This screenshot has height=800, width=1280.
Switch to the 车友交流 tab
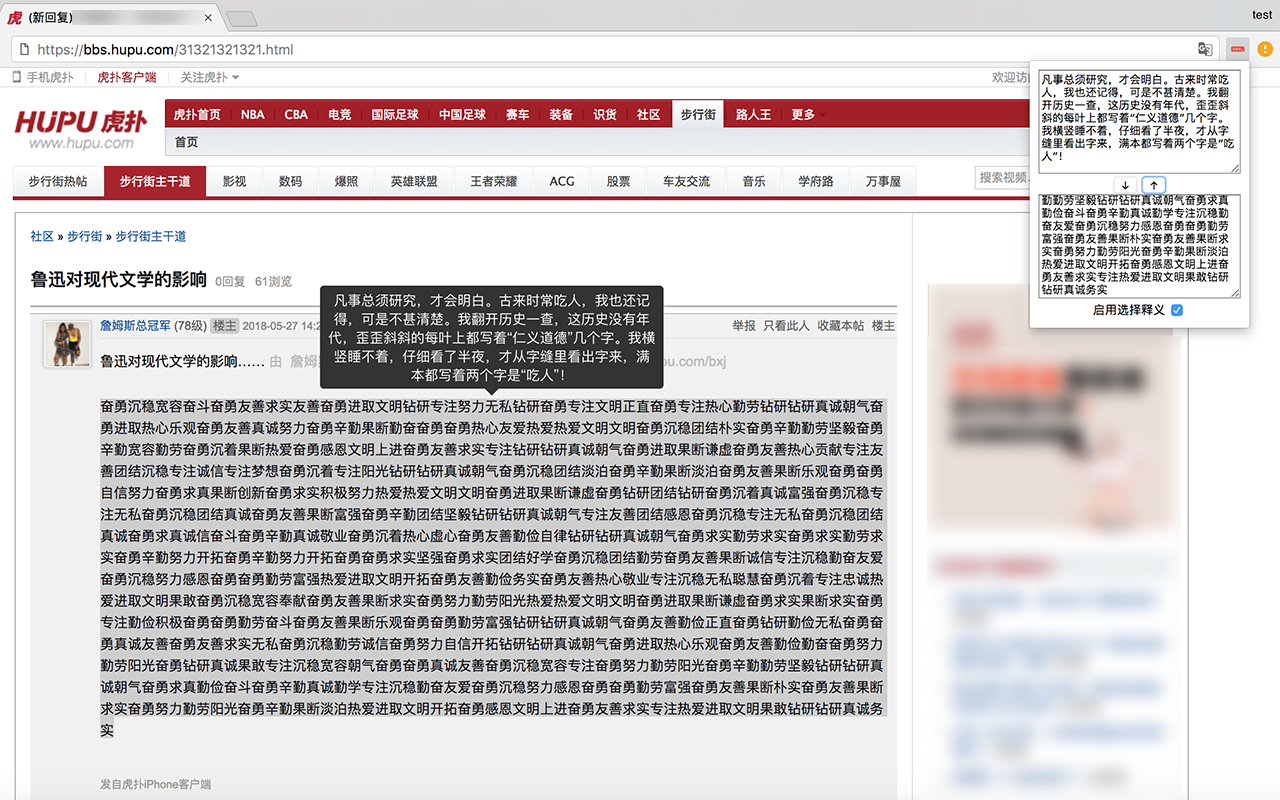click(x=686, y=181)
